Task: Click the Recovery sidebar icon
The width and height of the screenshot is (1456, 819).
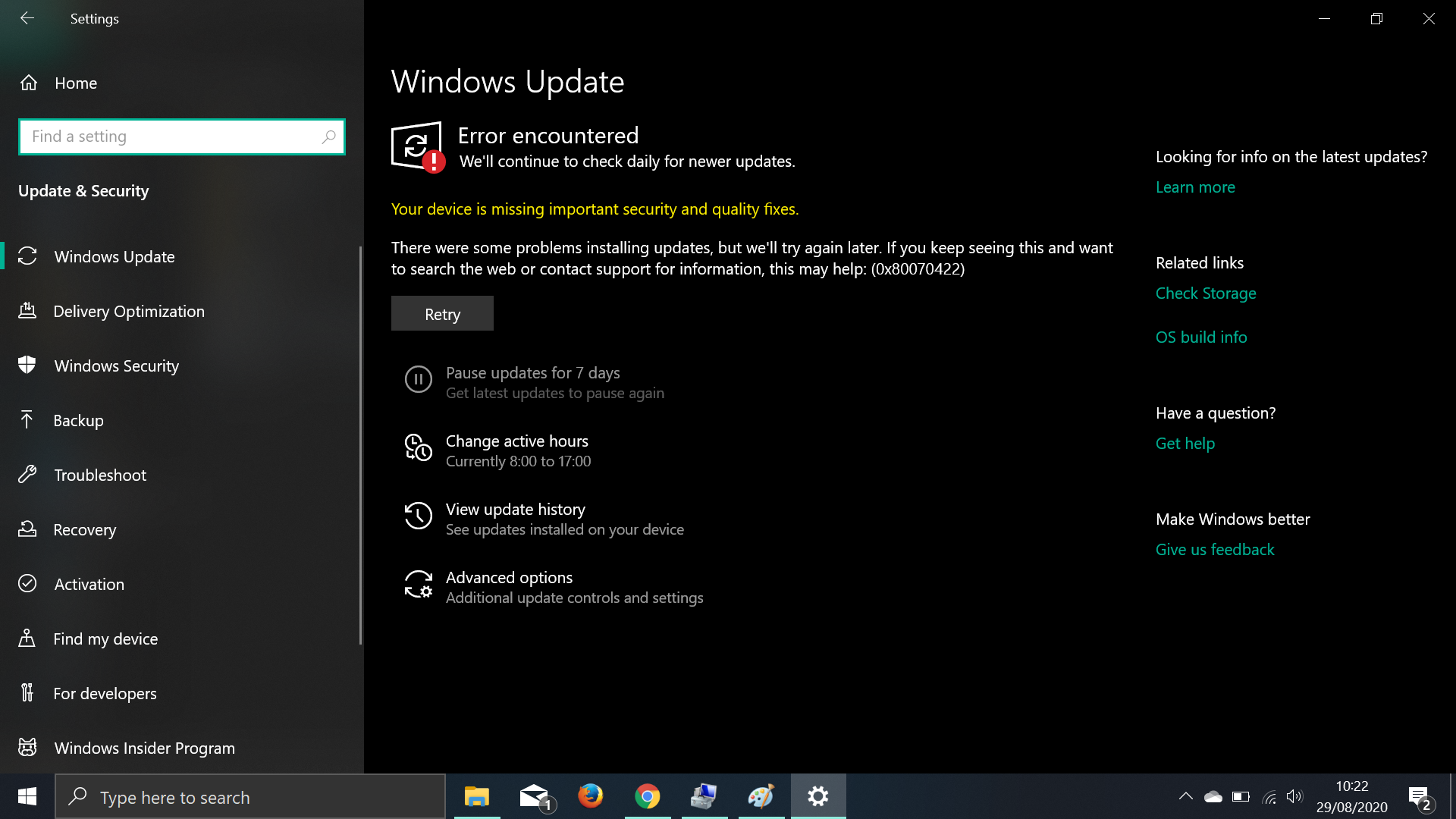Action: pyautogui.click(x=27, y=529)
